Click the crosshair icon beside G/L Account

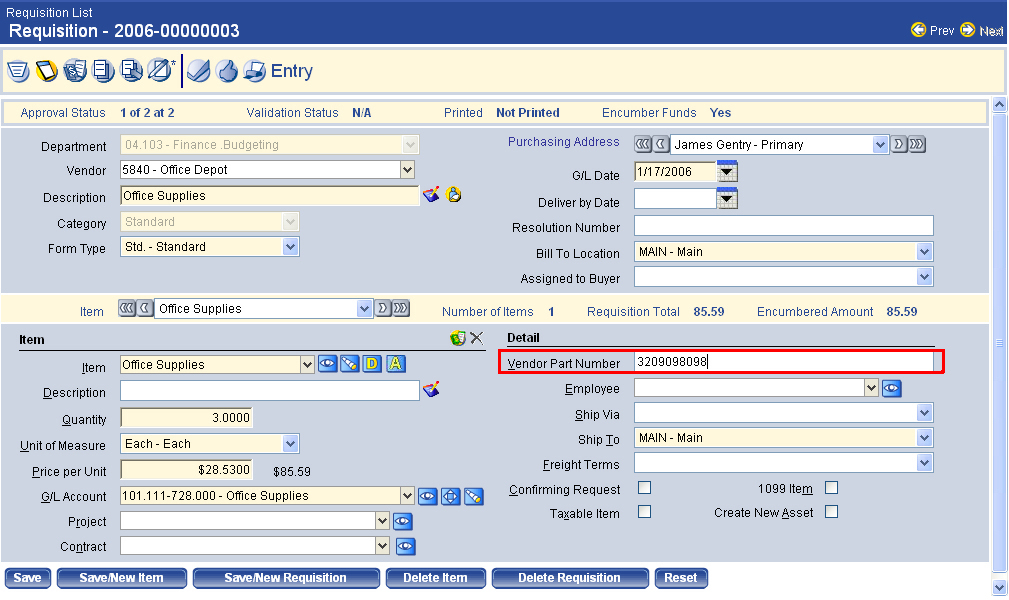(451, 496)
